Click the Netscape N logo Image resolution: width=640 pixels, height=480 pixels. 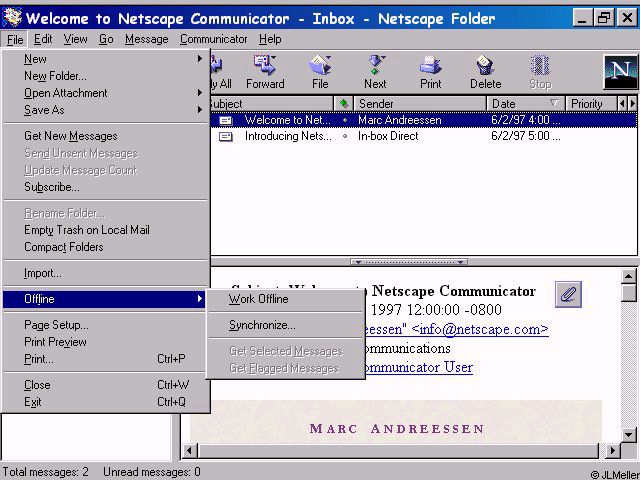click(620, 72)
